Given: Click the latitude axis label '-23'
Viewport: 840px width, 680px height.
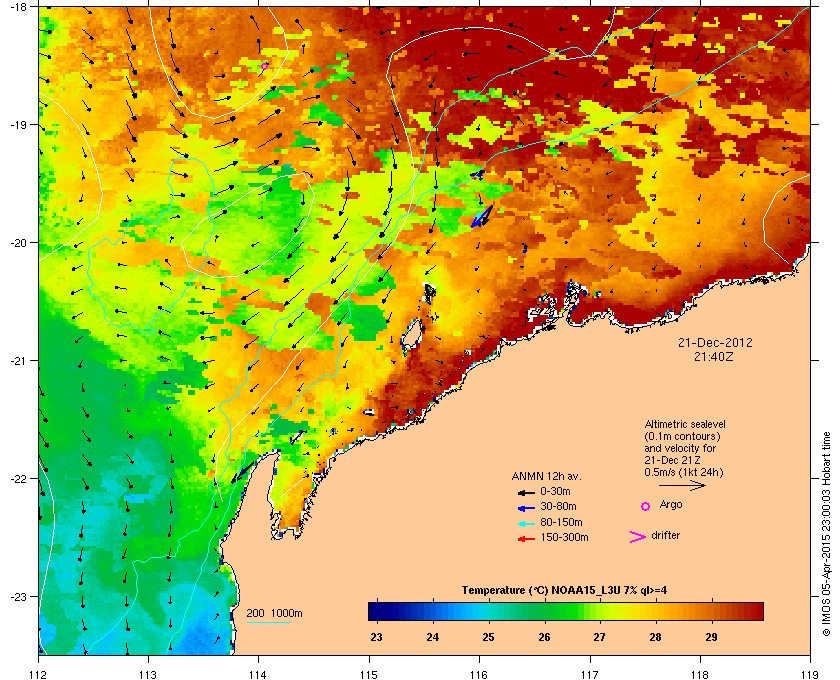Looking at the screenshot, I should tap(18, 596).
